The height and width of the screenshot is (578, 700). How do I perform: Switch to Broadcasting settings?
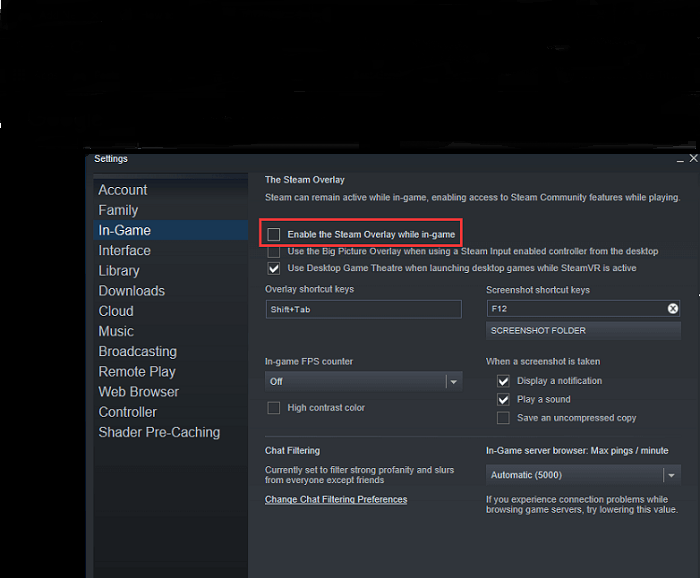(171, 352)
